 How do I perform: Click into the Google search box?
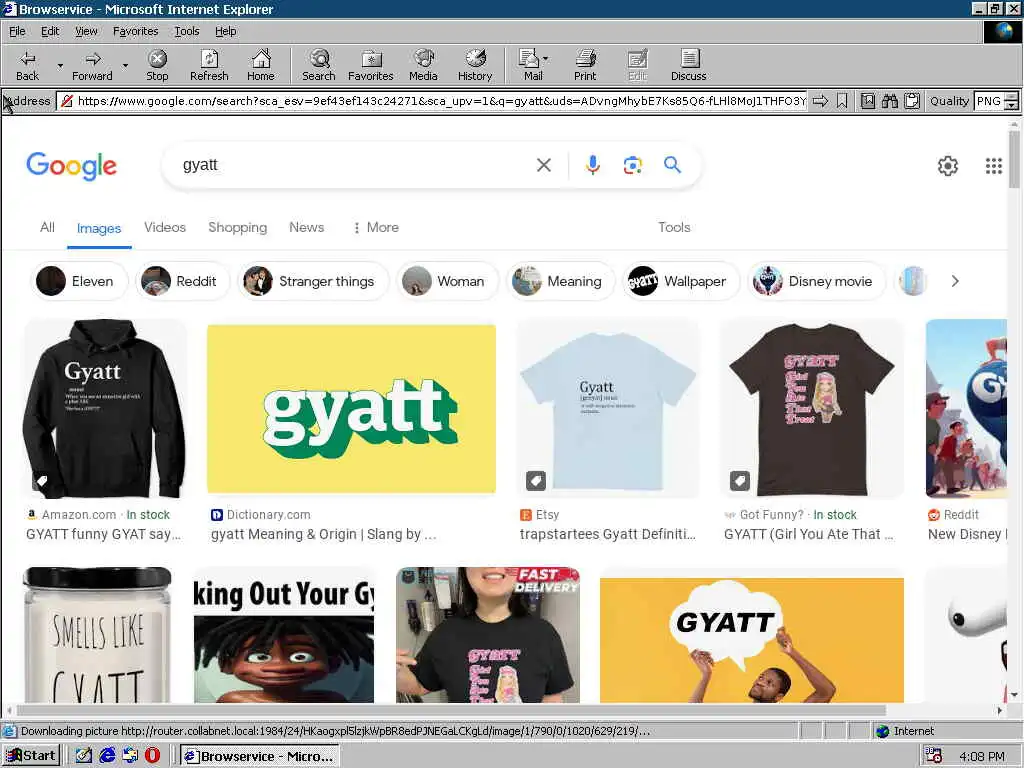pos(353,165)
